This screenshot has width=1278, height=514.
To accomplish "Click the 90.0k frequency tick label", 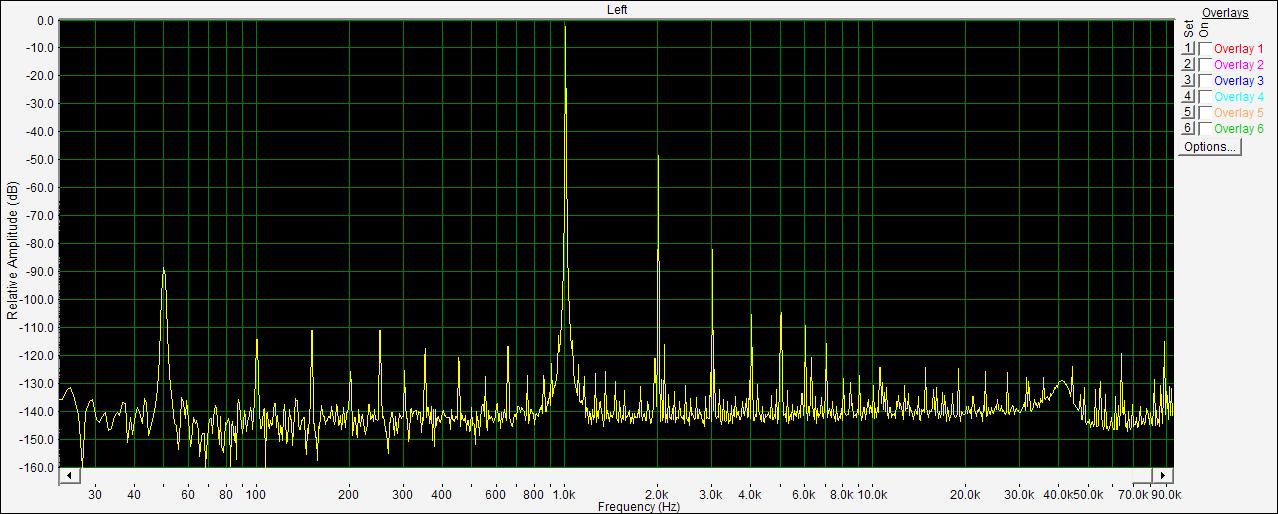I will pos(1166,495).
